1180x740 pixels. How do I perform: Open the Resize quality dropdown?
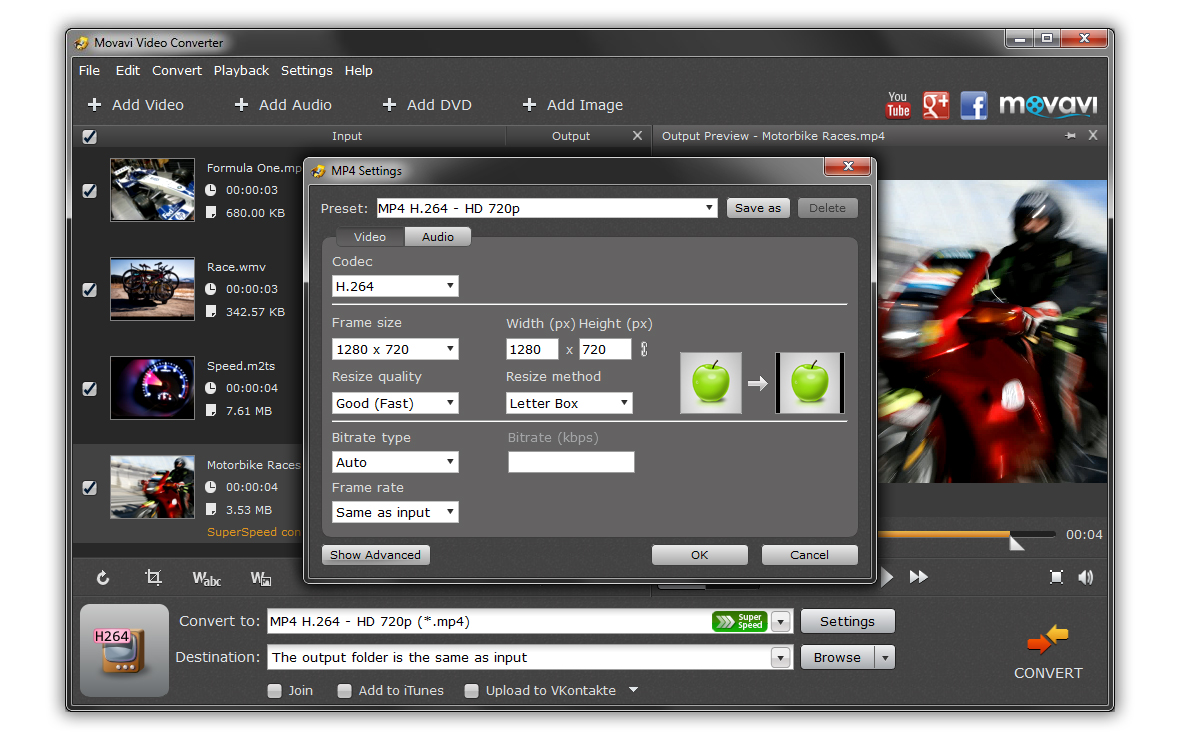coord(395,403)
